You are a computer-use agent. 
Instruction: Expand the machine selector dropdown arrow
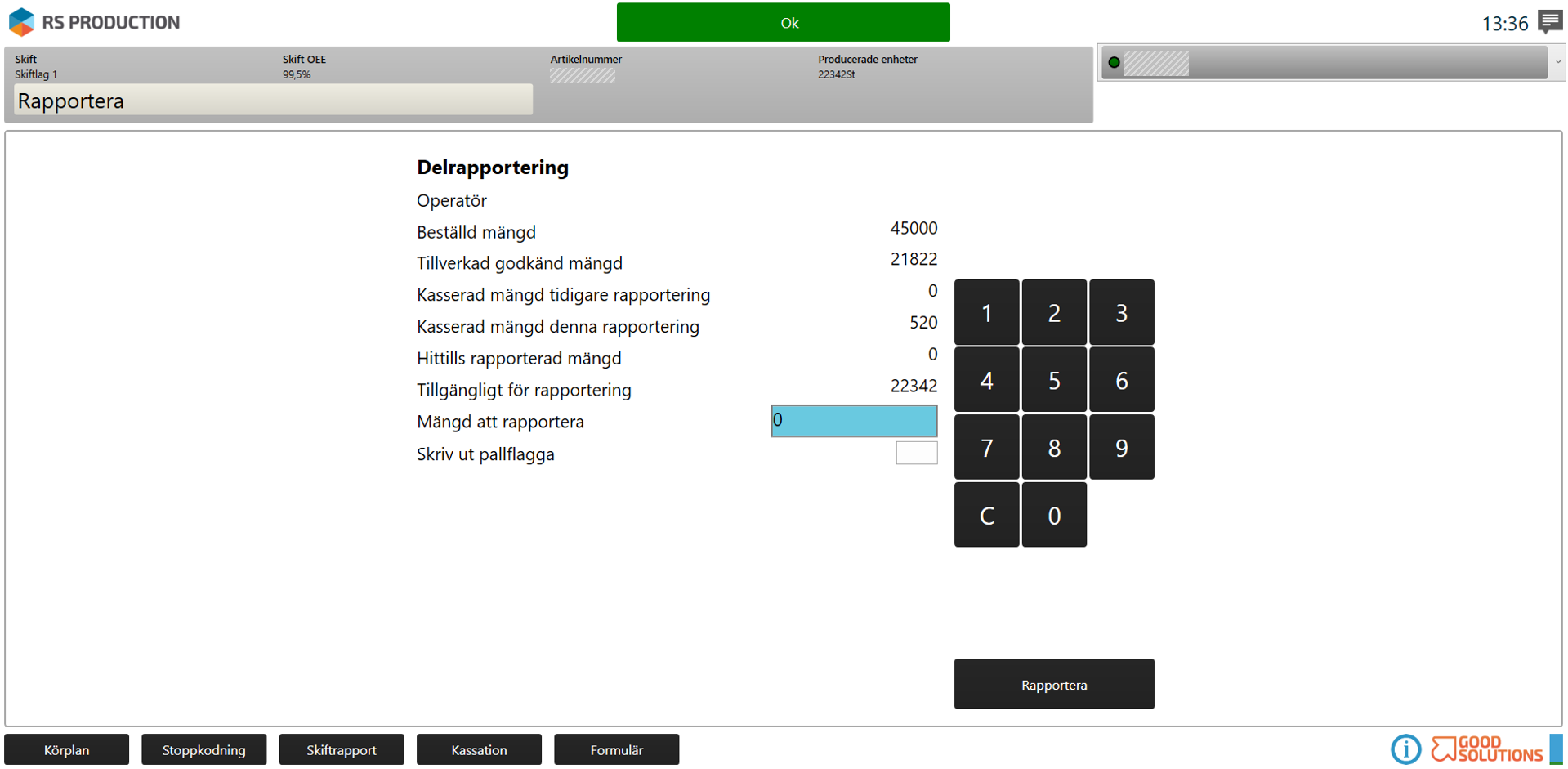1557,62
